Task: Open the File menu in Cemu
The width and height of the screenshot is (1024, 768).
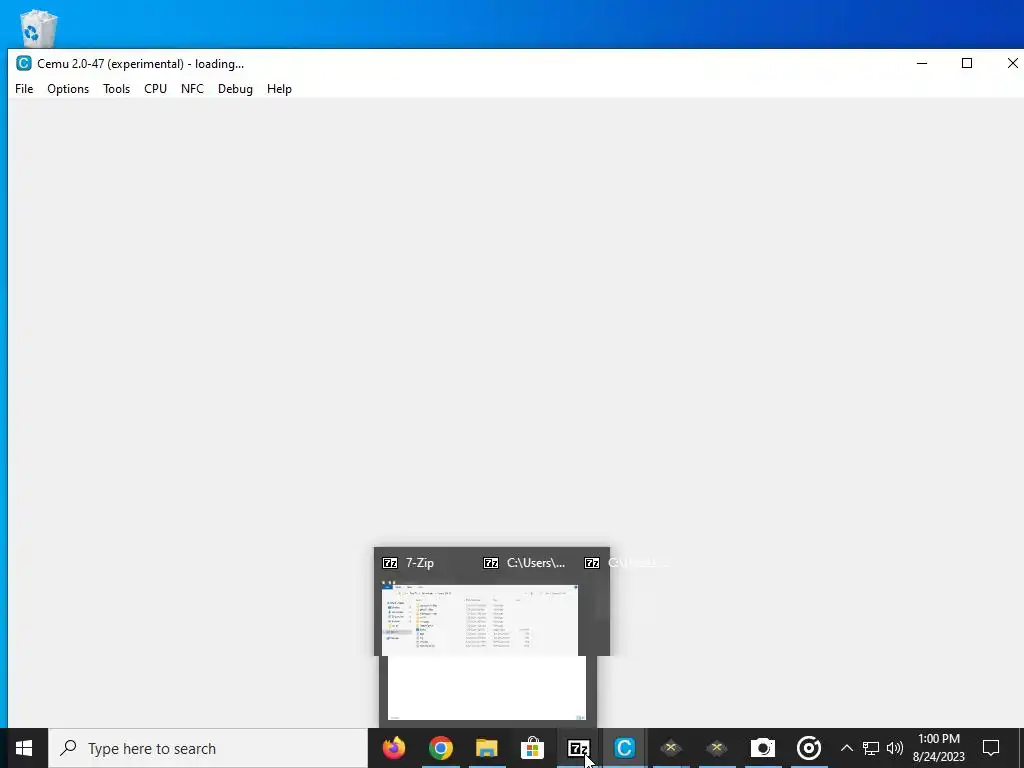Action: (24, 89)
